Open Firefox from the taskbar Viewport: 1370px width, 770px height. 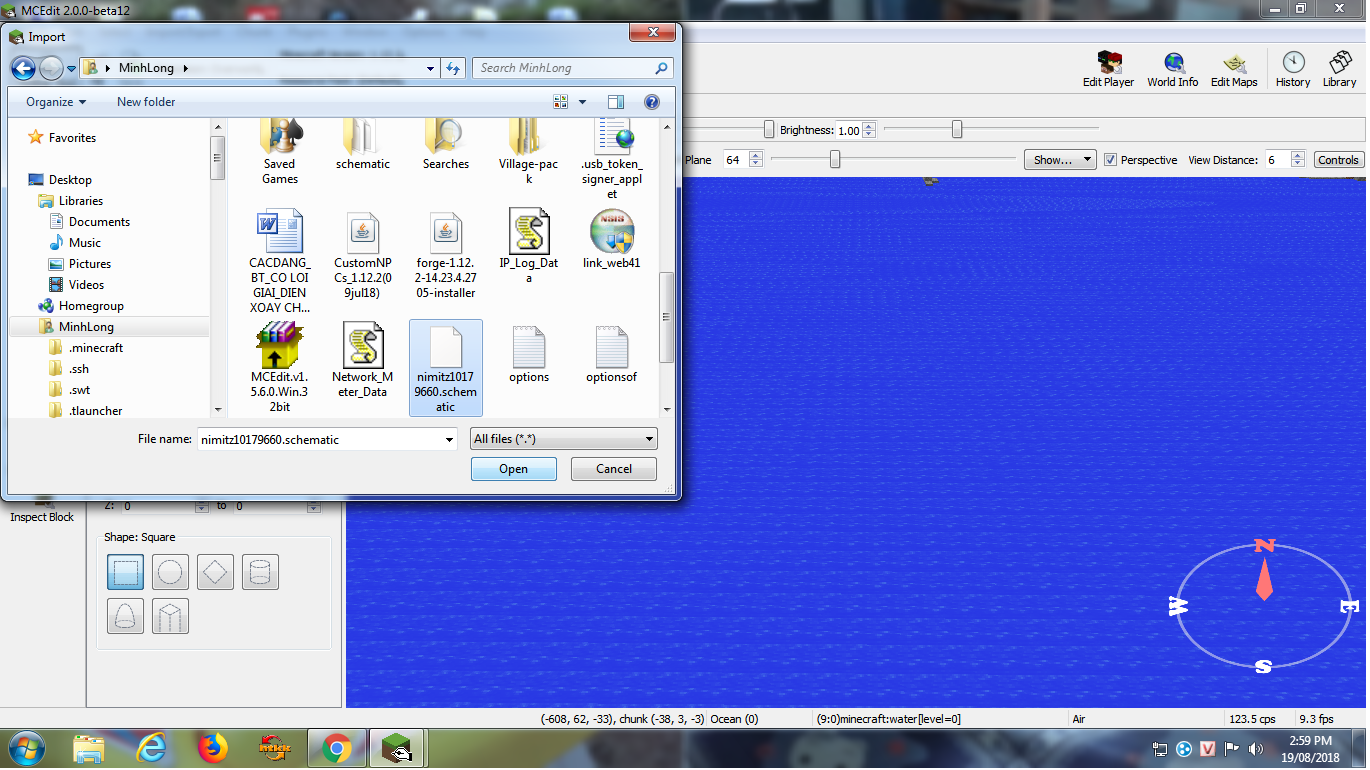tap(212, 748)
